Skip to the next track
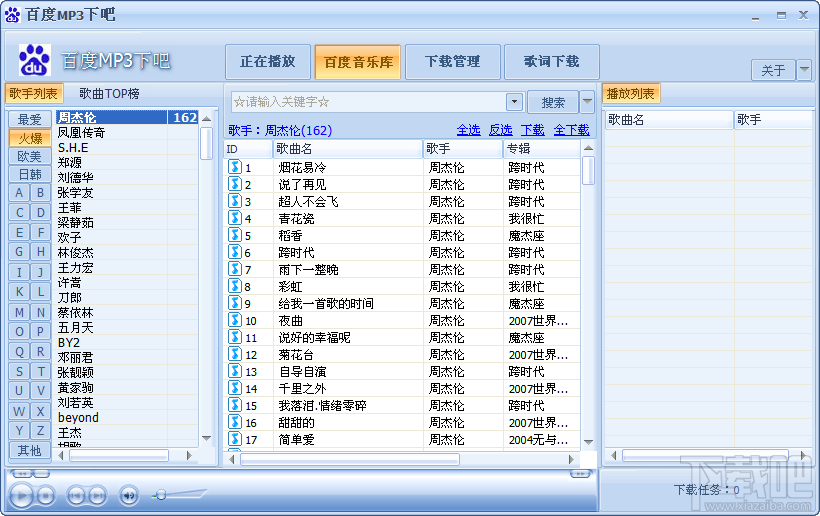The width and height of the screenshot is (820, 516). [x=97, y=495]
